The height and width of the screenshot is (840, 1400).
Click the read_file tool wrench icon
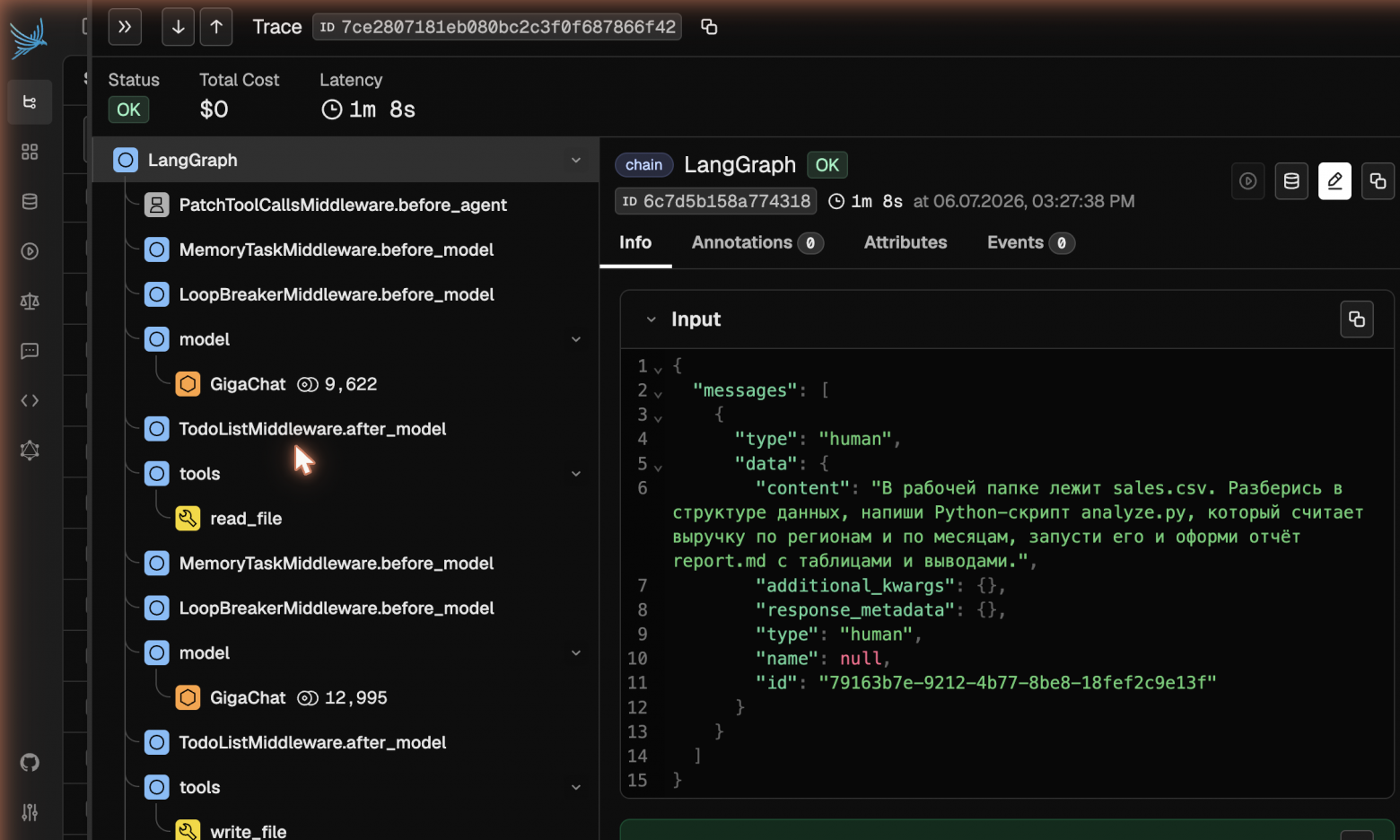click(188, 519)
